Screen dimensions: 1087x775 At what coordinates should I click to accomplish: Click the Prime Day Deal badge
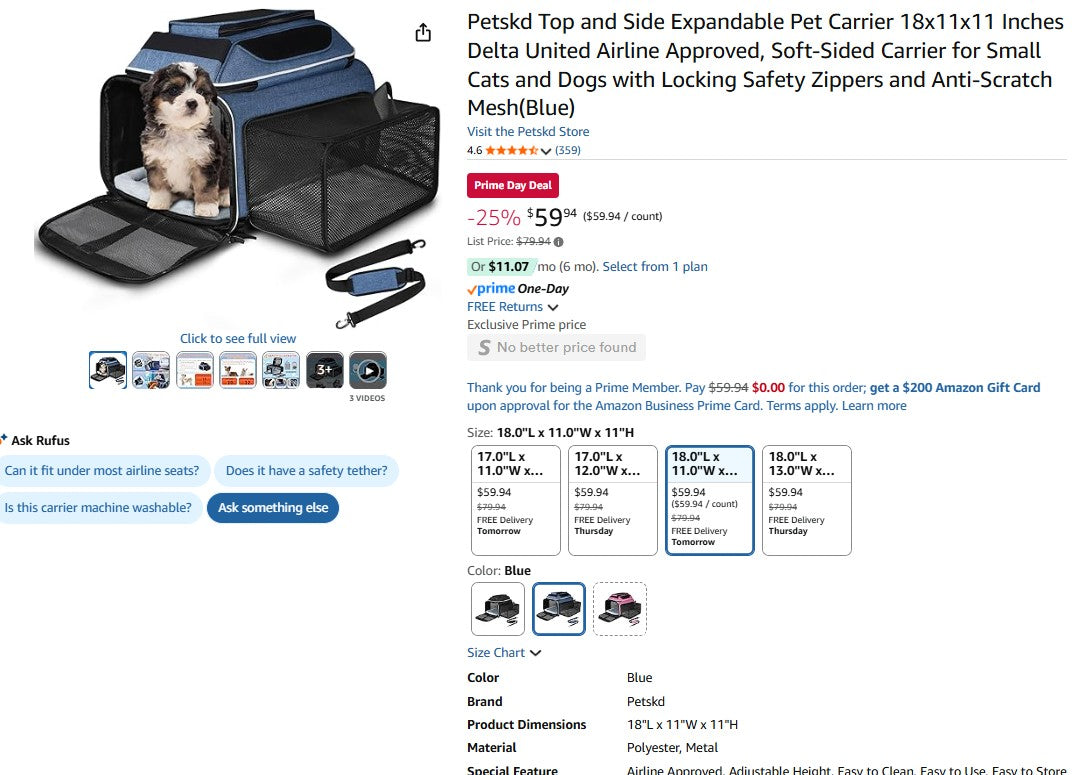[x=512, y=185]
